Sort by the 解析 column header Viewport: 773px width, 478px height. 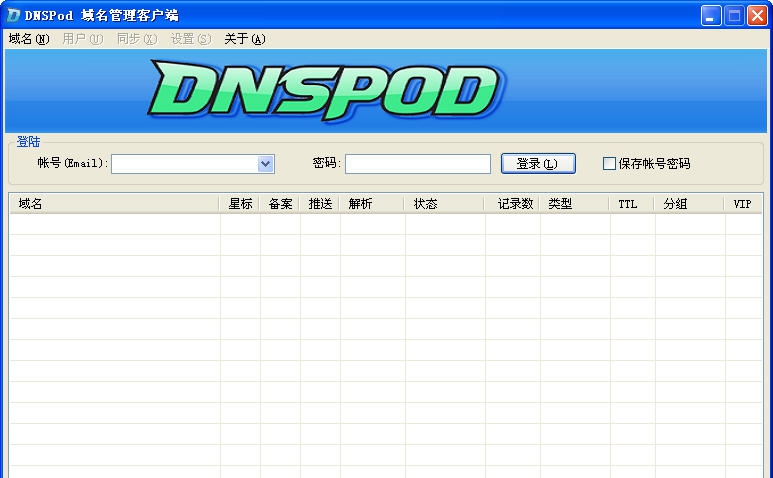(x=372, y=204)
